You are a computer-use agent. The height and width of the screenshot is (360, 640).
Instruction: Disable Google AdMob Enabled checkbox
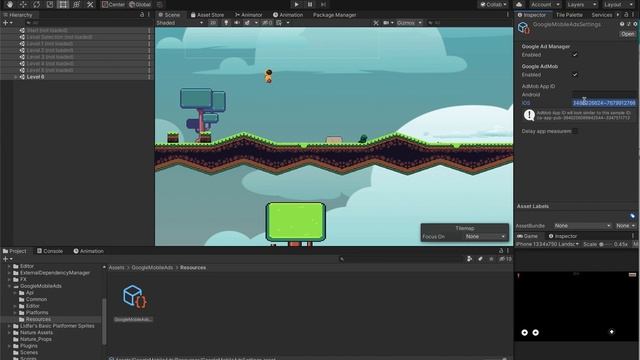(575, 74)
